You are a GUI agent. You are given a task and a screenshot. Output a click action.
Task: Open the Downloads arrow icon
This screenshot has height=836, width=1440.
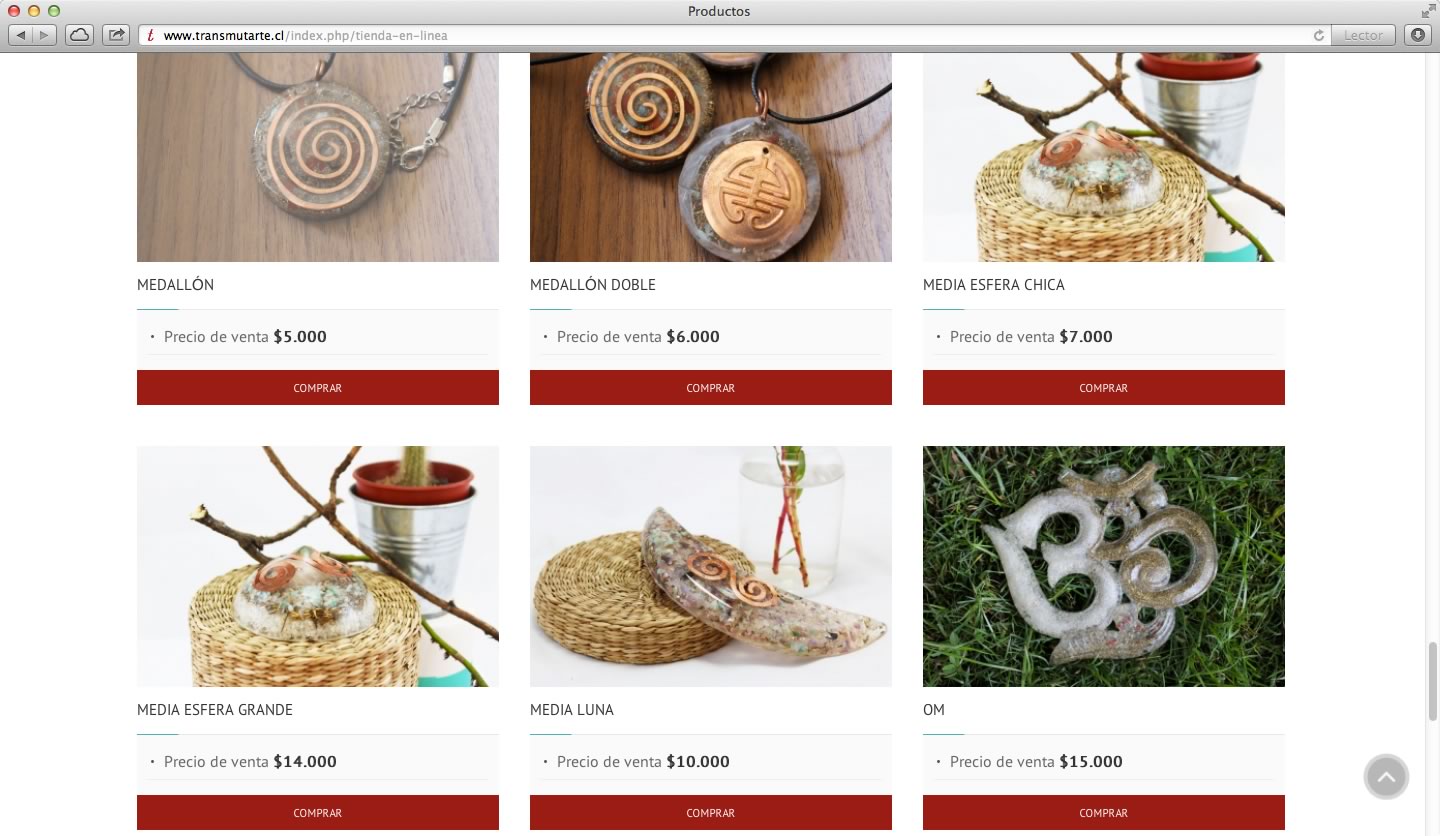[x=1418, y=35]
